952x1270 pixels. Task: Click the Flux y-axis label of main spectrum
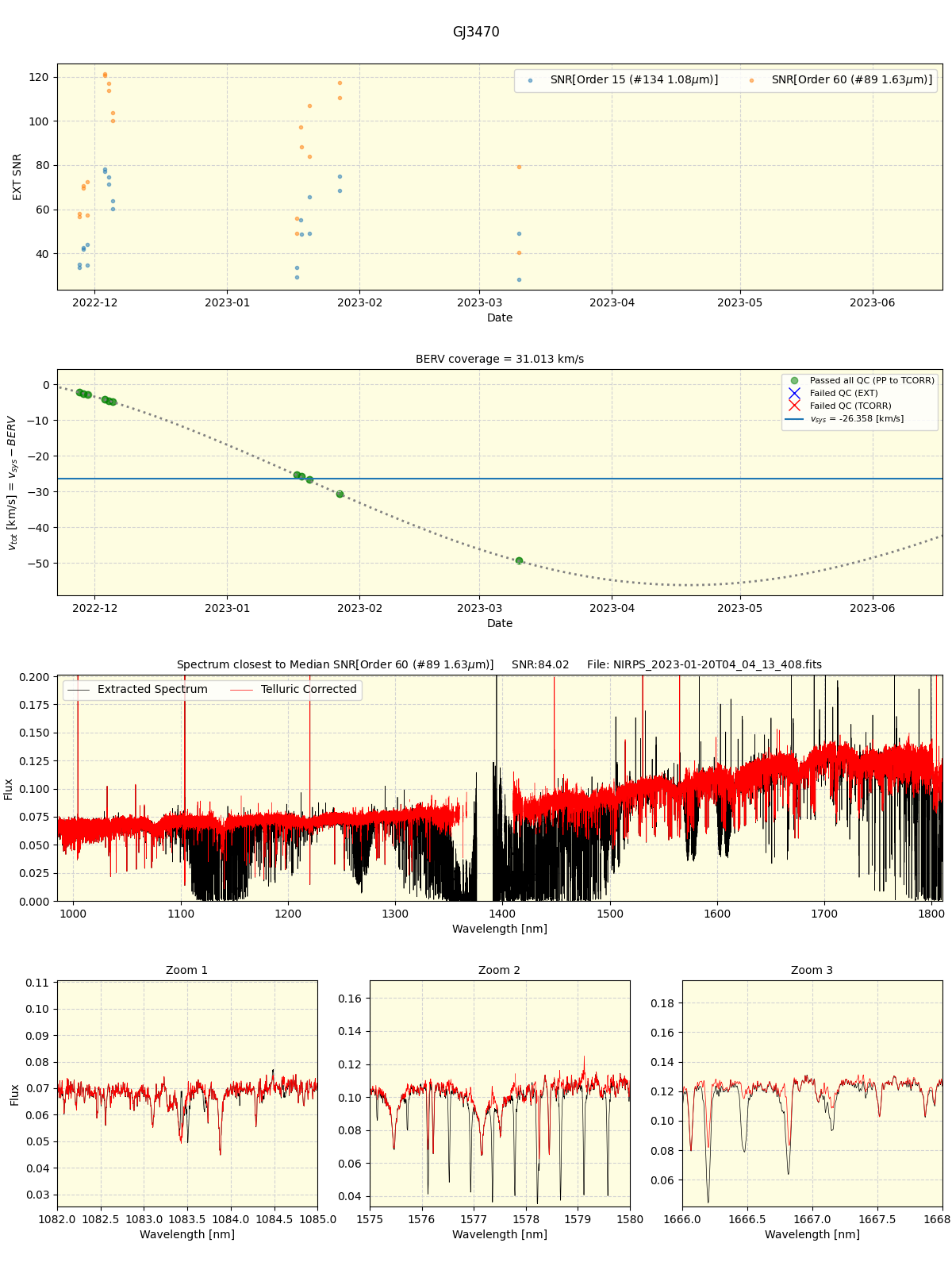[9, 789]
